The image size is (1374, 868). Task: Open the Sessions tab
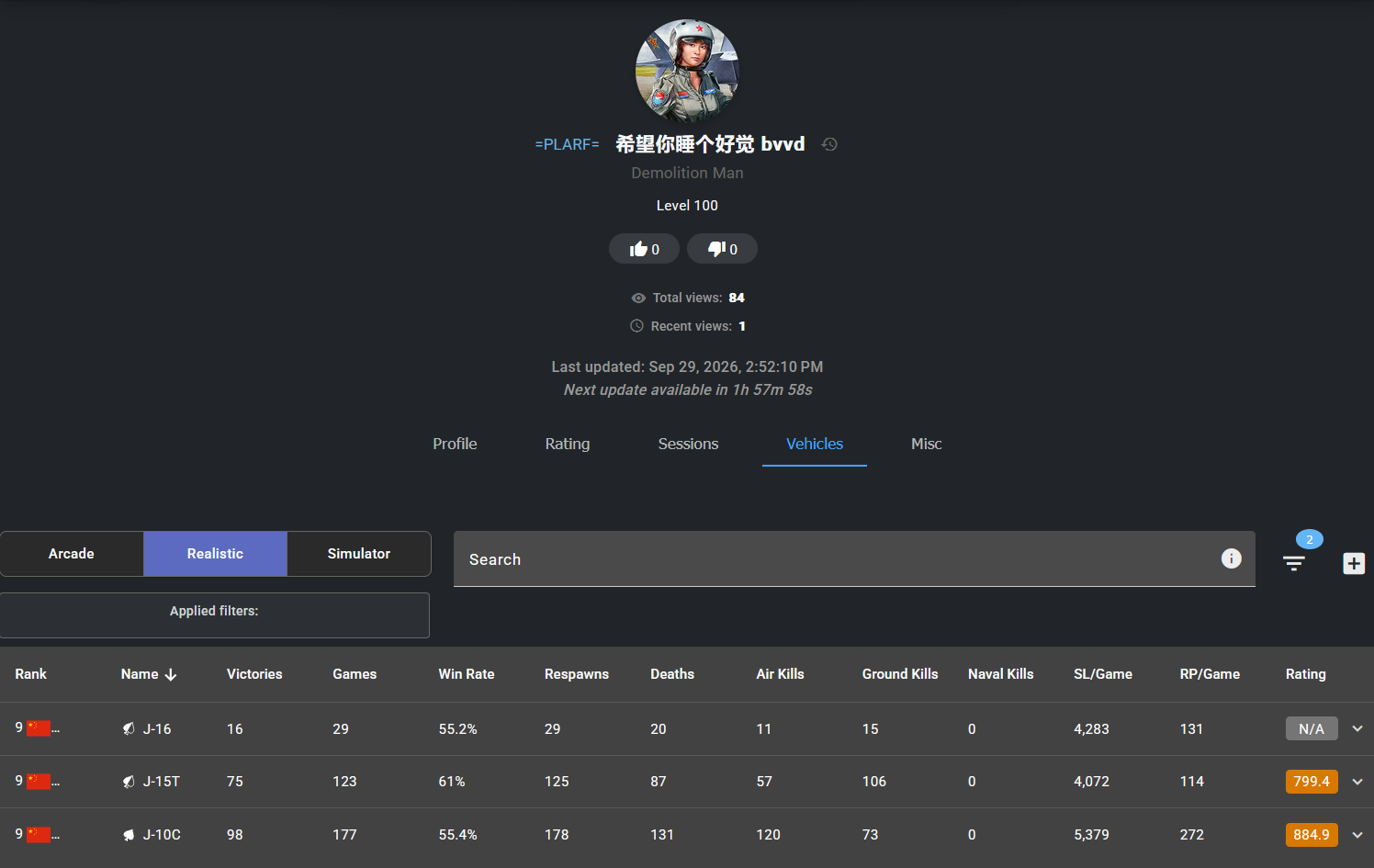688,444
